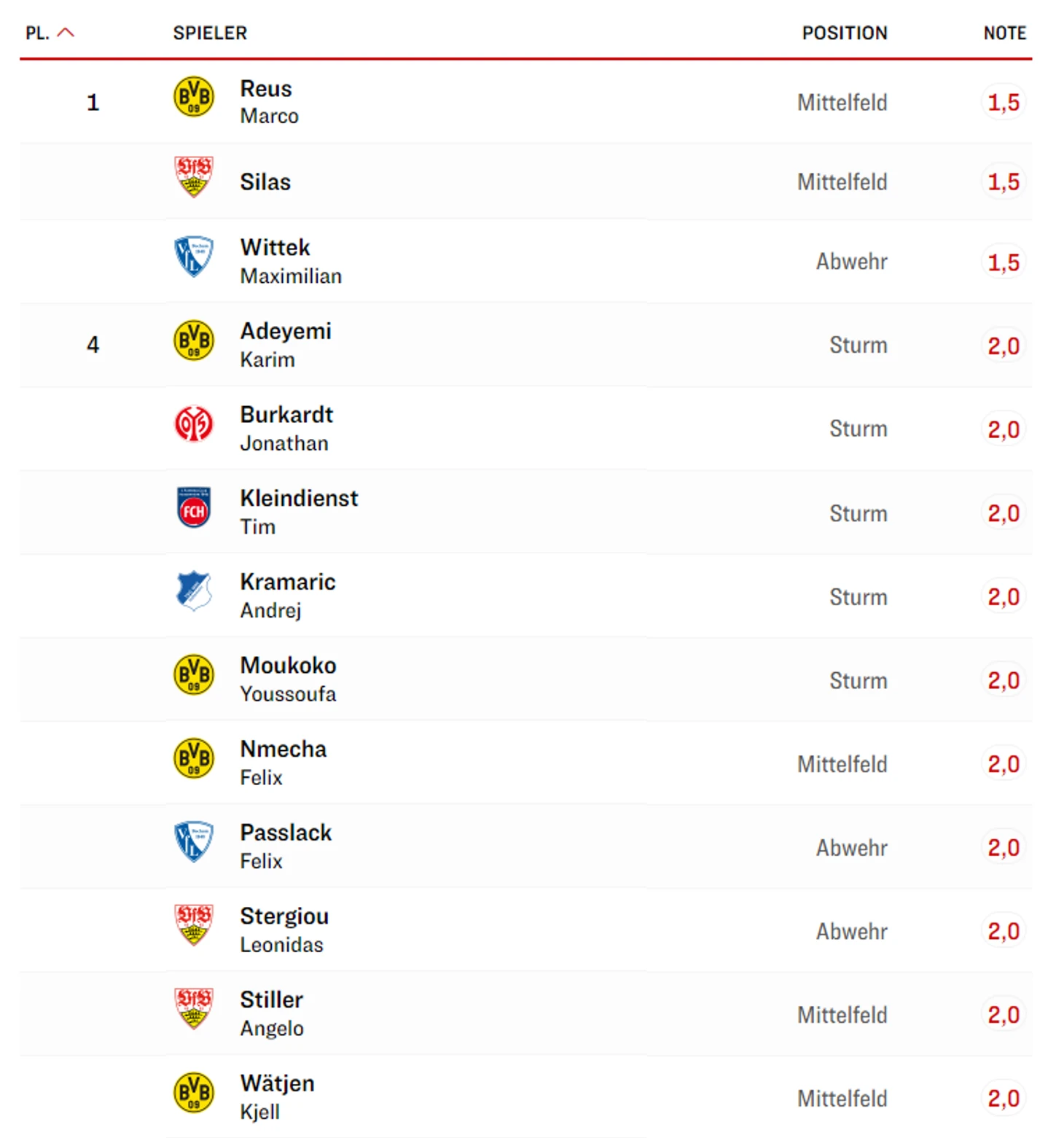Screen dimensions: 1064x1138
Task: Open Kjell Wätjen player link
Action: tap(277, 1097)
